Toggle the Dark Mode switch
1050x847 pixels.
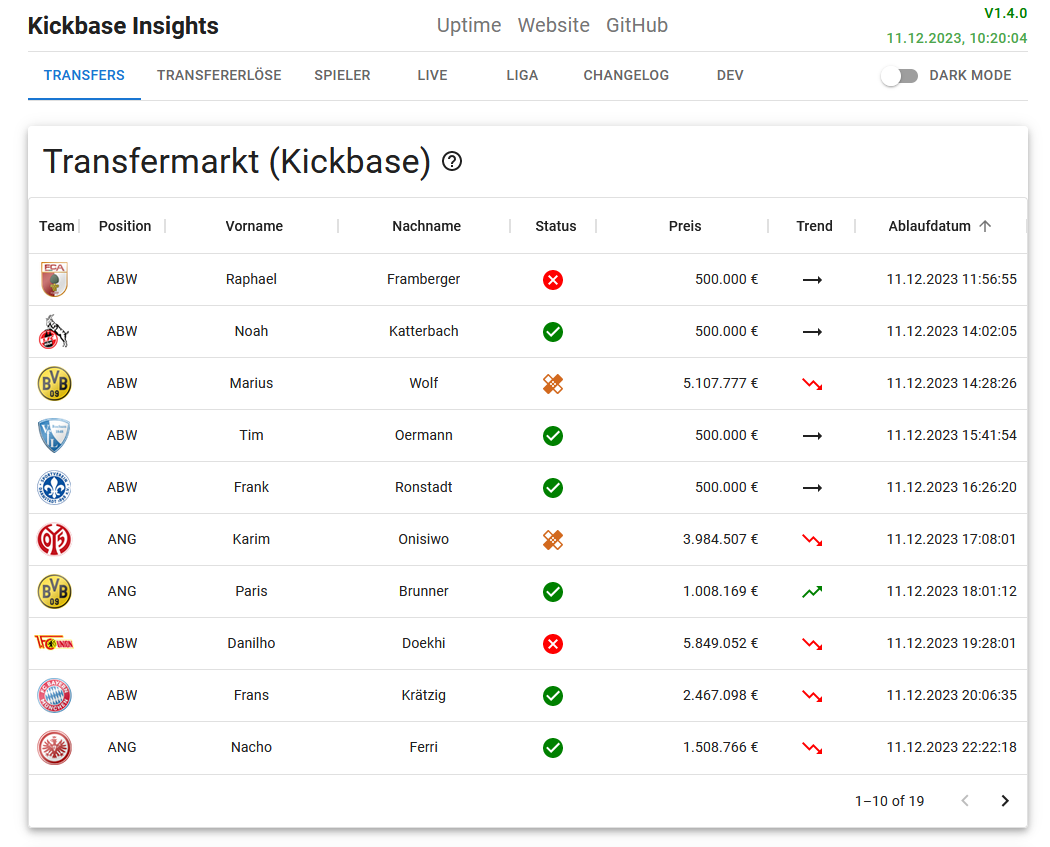(x=899, y=76)
